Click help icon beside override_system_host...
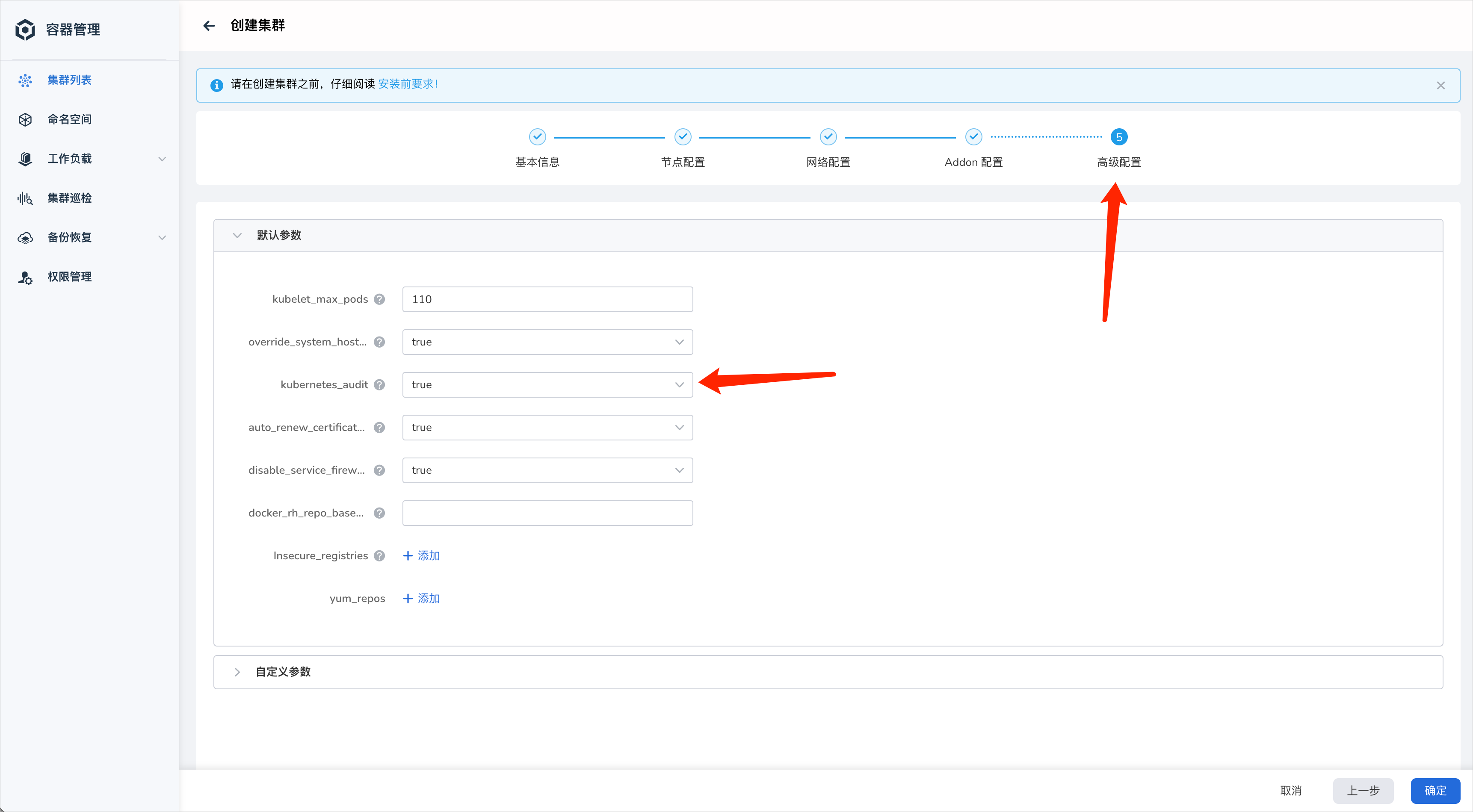Image resolution: width=1473 pixels, height=812 pixels. tap(379, 342)
